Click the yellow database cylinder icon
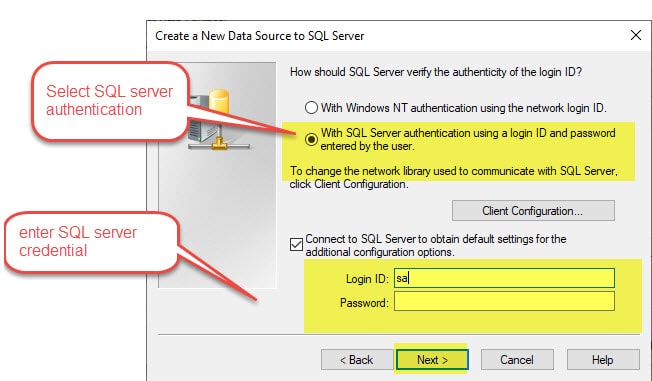Viewport: 652px width, 381px height. pos(219,101)
